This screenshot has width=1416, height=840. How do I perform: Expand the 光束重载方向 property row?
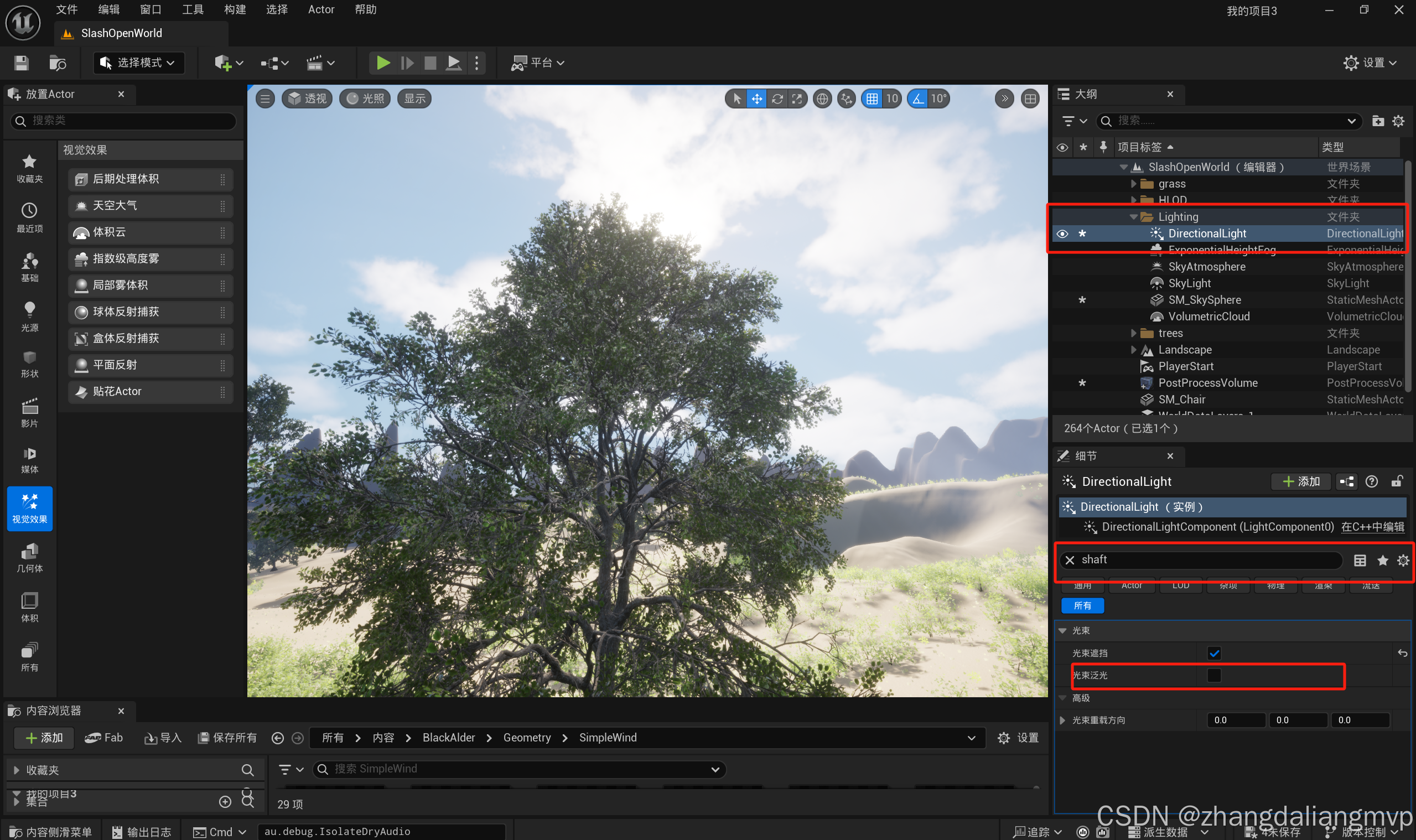[1062, 720]
